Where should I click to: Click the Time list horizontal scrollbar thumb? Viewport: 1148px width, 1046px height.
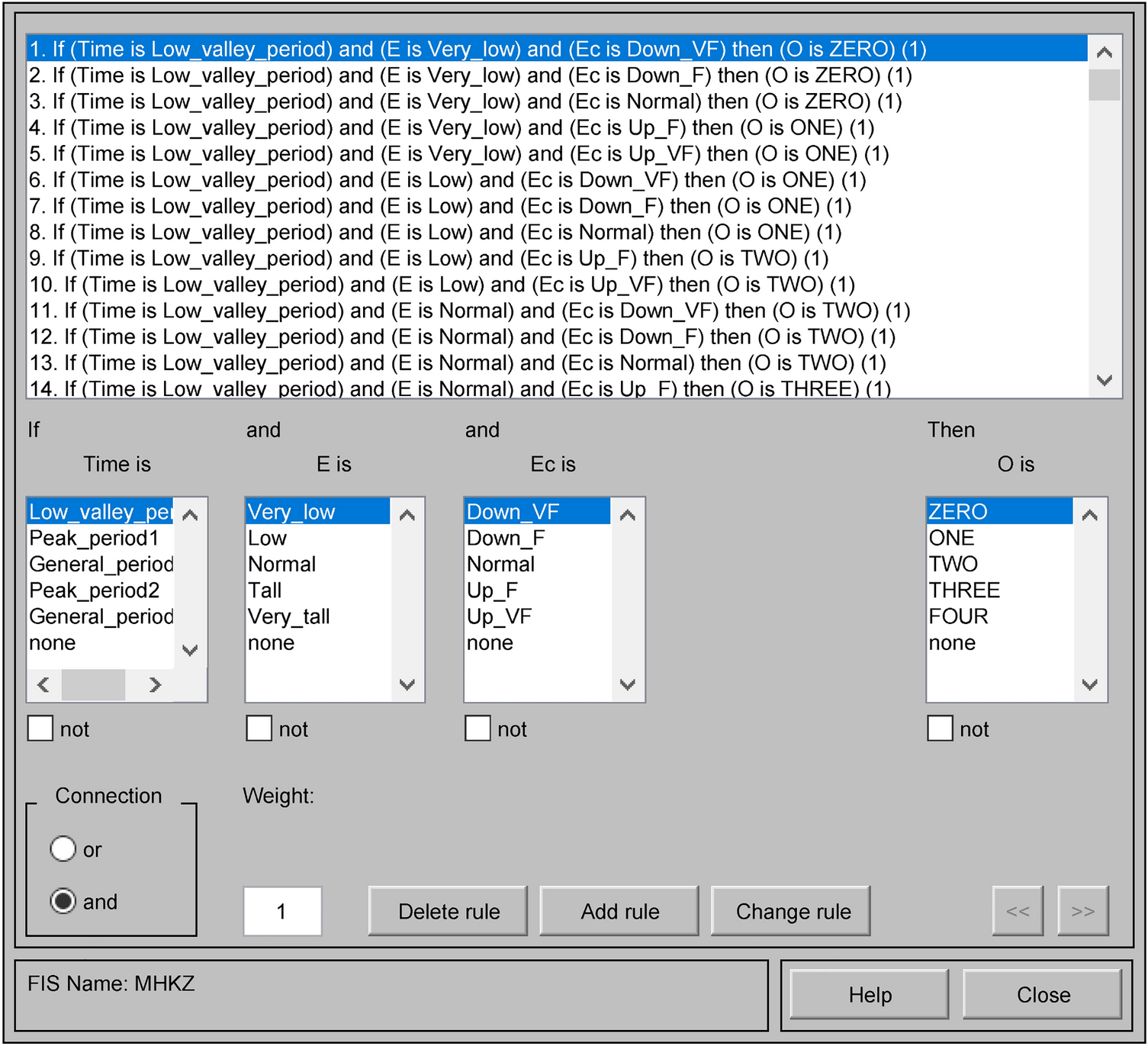click(x=93, y=684)
